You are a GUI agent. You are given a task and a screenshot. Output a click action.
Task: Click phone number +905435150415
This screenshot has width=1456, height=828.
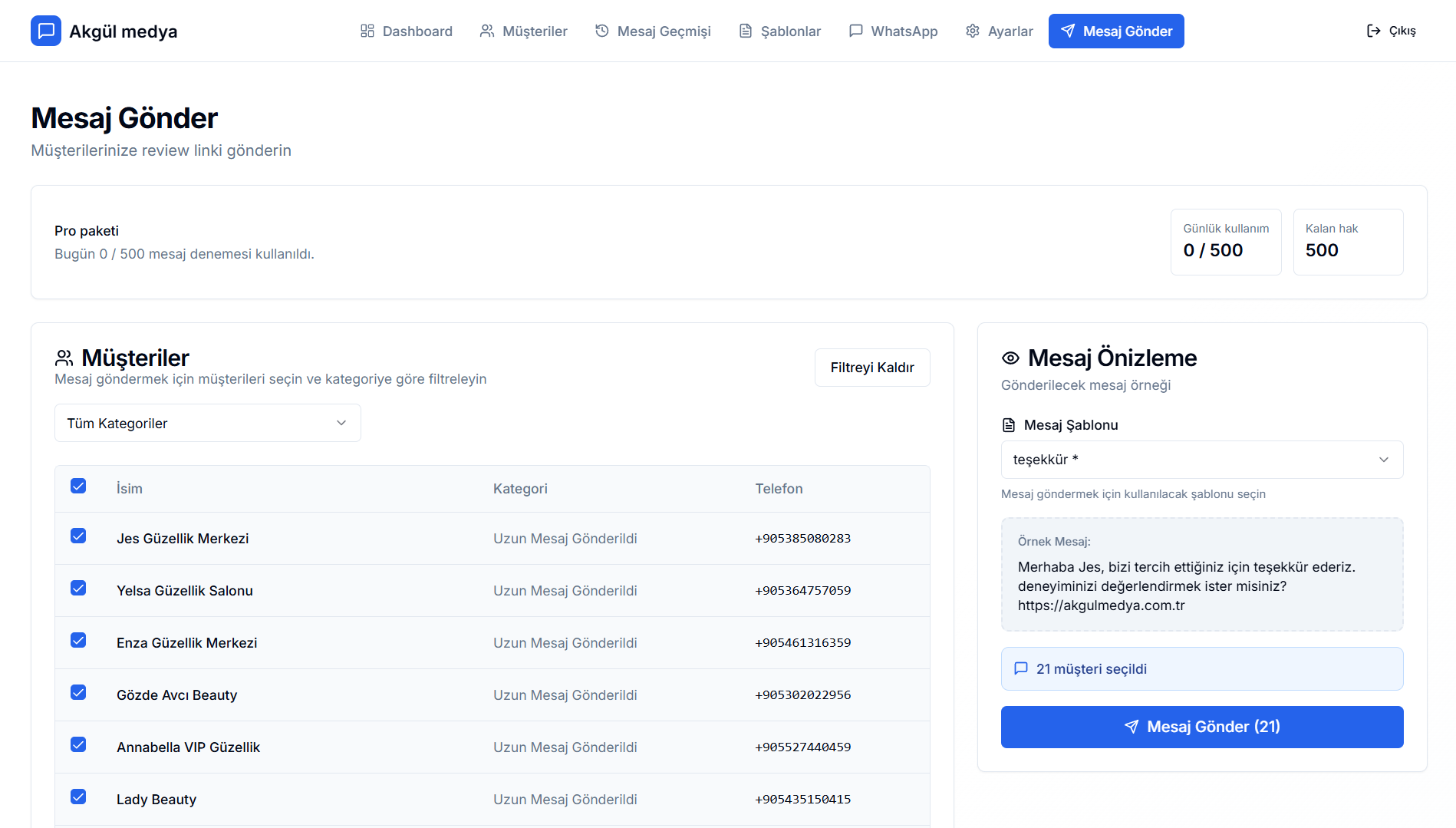point(803,800)
